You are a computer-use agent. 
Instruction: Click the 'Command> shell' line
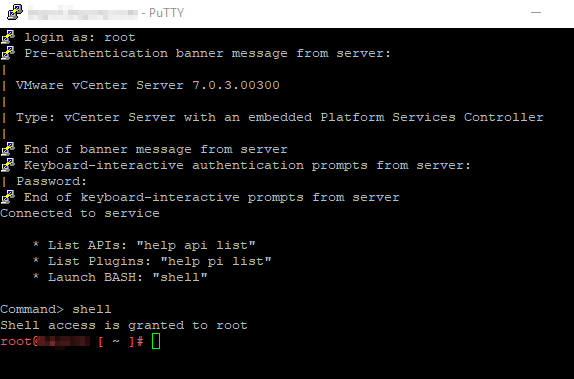[x=56, y=309]
